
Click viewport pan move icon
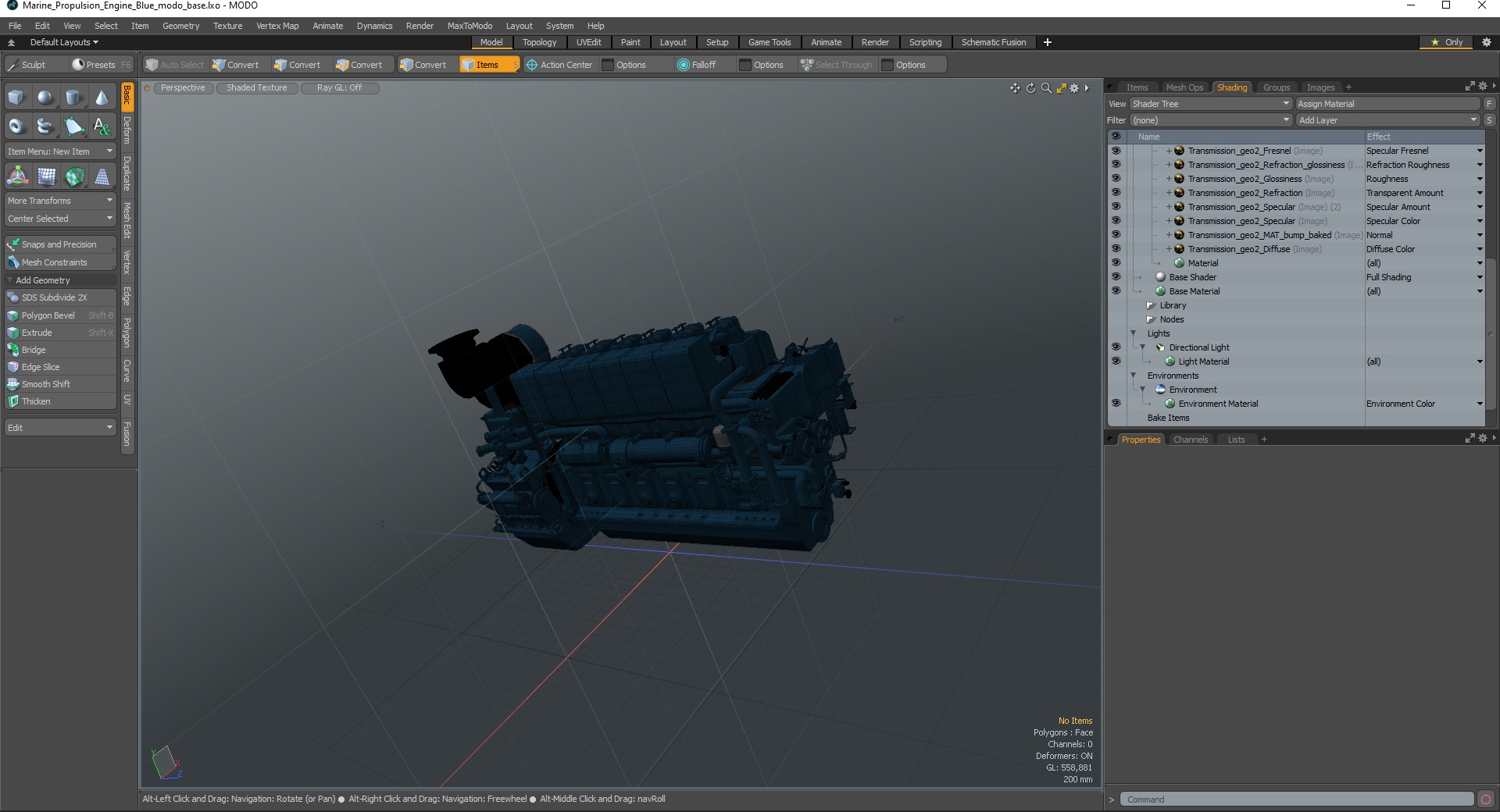1015,88
